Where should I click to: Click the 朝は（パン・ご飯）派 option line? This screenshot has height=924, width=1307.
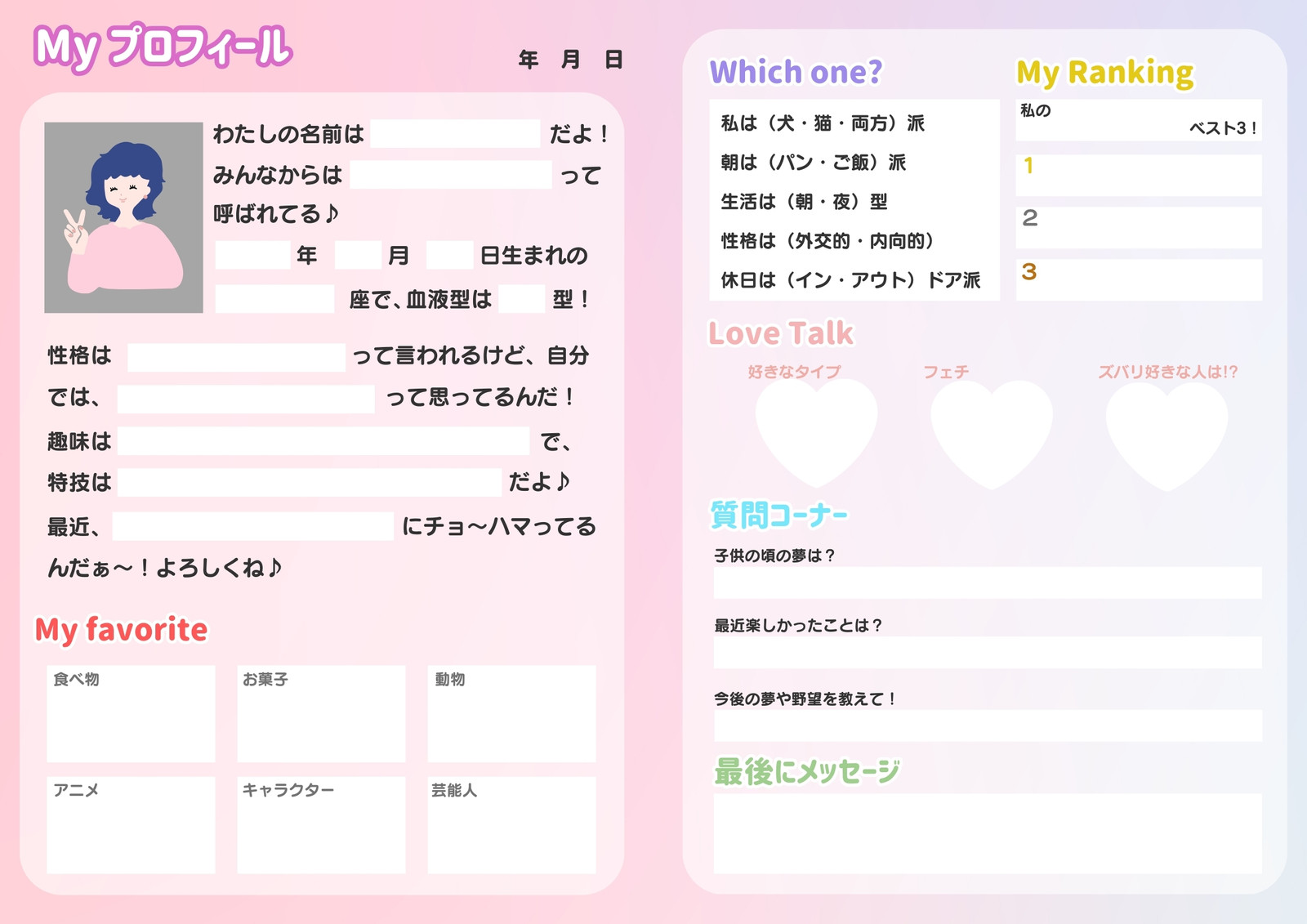[814, 163]
